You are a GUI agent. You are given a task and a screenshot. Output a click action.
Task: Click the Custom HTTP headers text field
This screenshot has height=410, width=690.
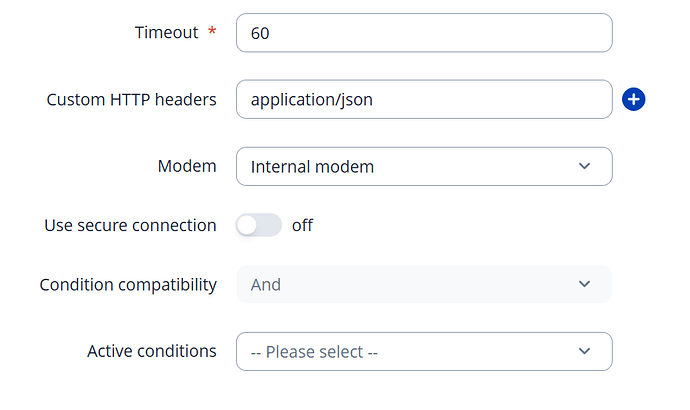(x=423, y=99)
